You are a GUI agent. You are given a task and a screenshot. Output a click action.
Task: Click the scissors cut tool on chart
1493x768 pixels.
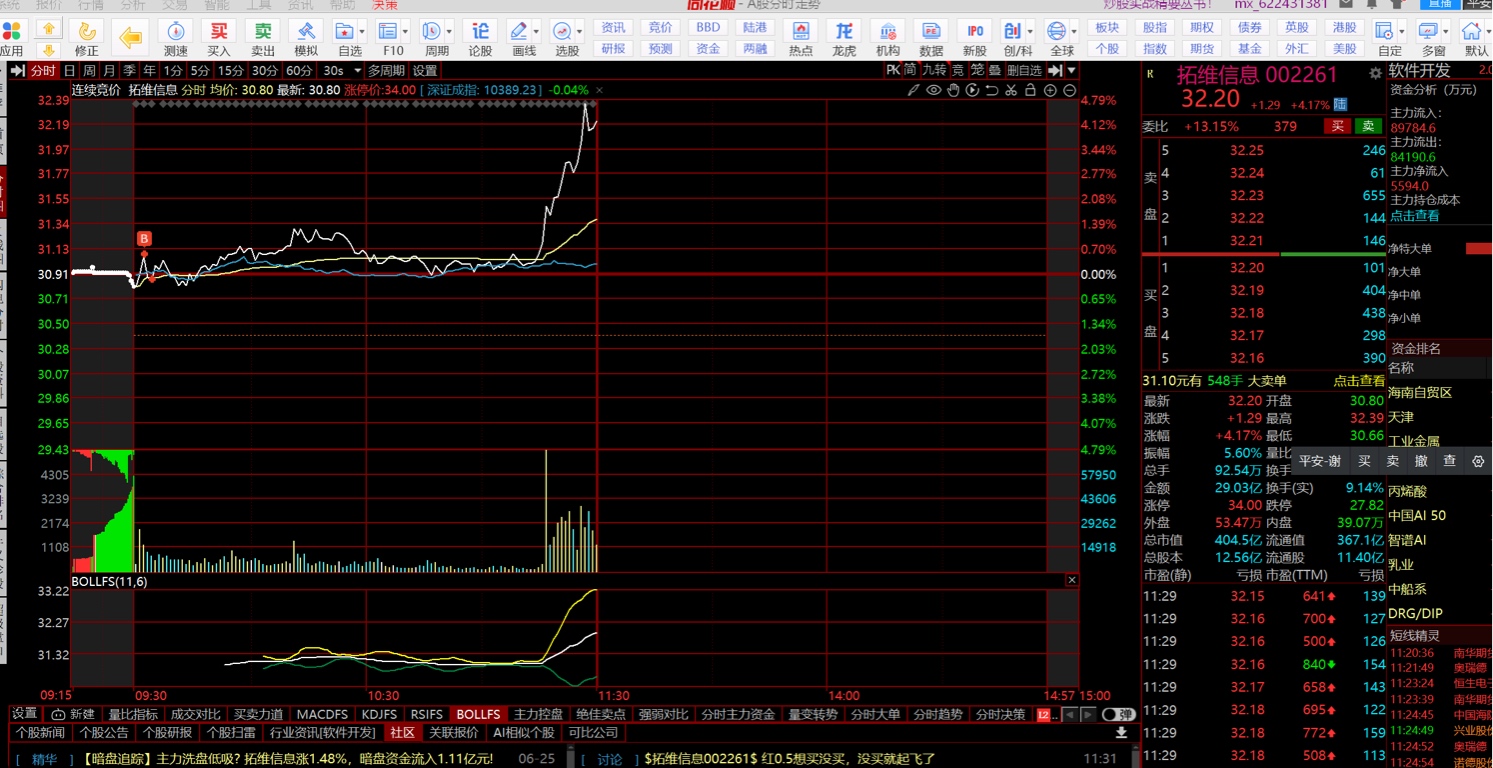pos(1011,90)
